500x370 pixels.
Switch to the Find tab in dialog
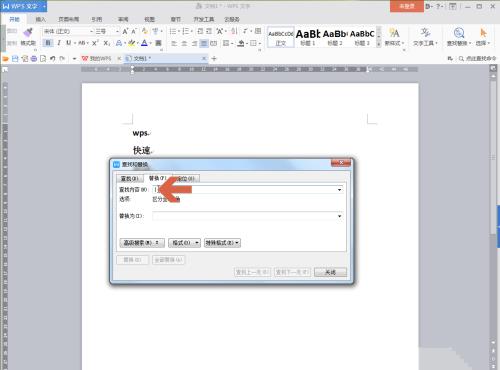point(129,179)
